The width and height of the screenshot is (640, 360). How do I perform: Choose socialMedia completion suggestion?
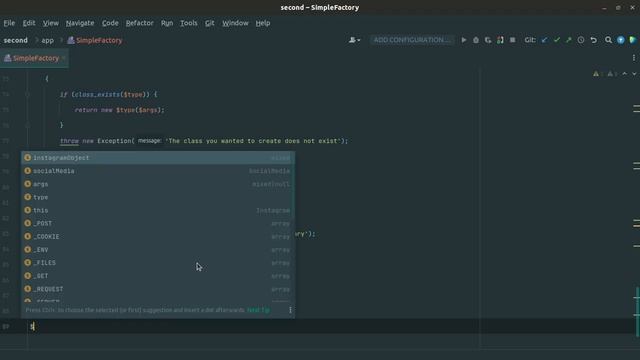point(158,171)
